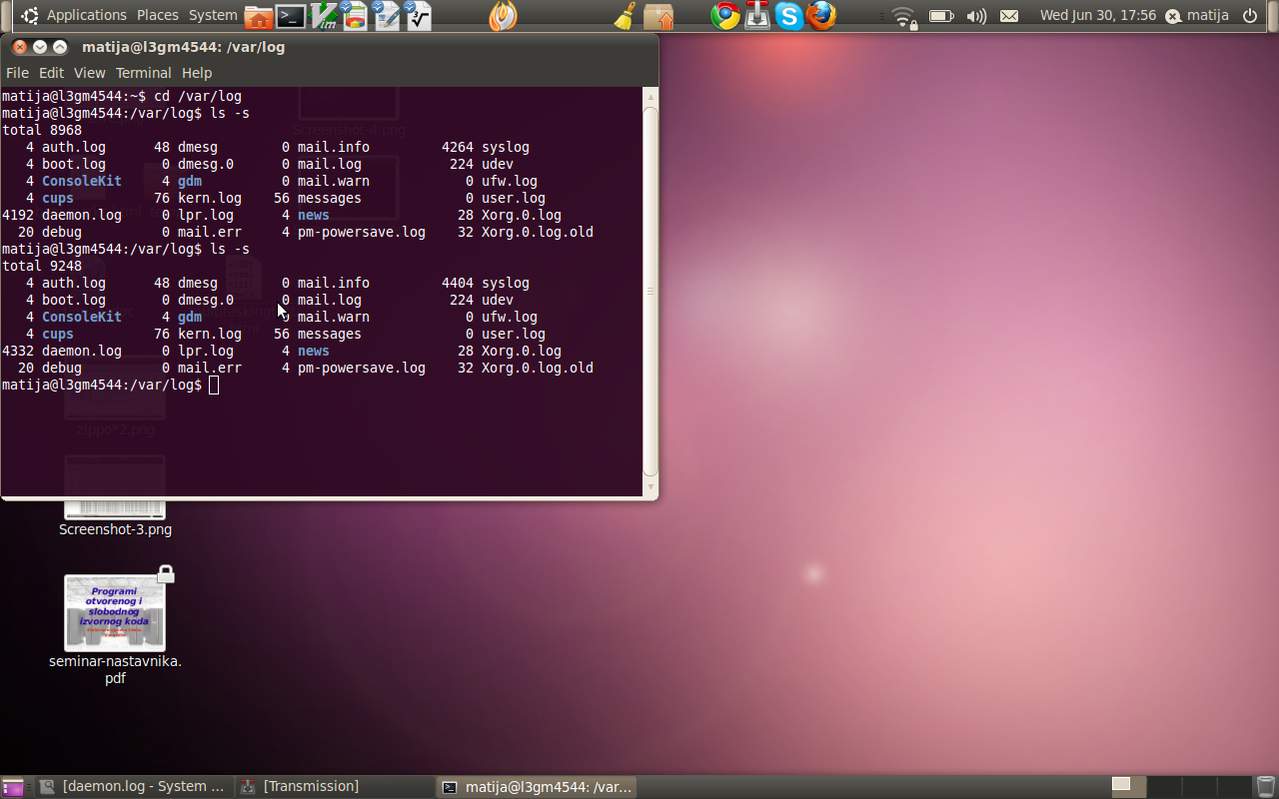Open the Applications menu

(86, 15)
